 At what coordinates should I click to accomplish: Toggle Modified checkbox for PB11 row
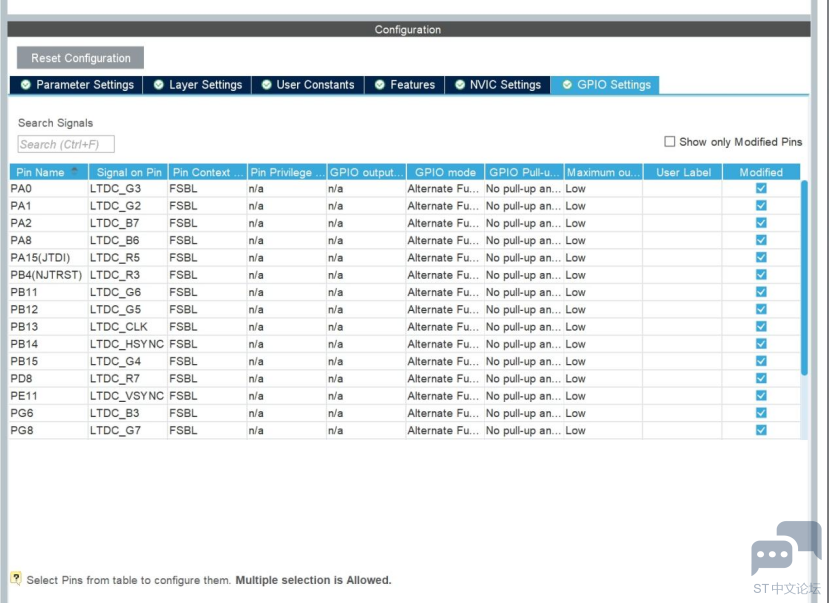tap(761, 292)
